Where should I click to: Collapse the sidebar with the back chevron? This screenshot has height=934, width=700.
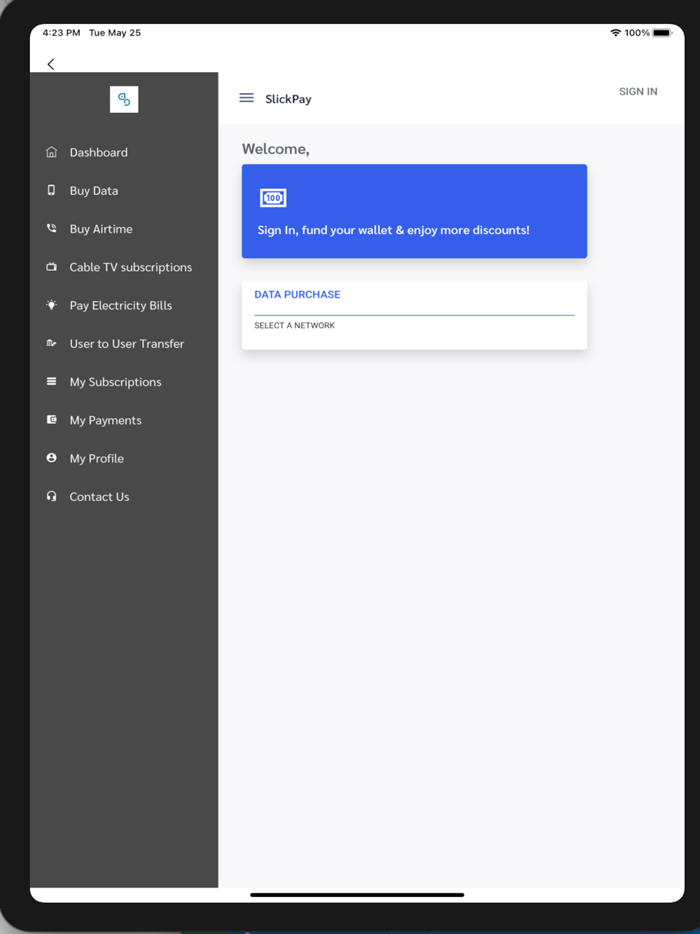coord(50,63)
